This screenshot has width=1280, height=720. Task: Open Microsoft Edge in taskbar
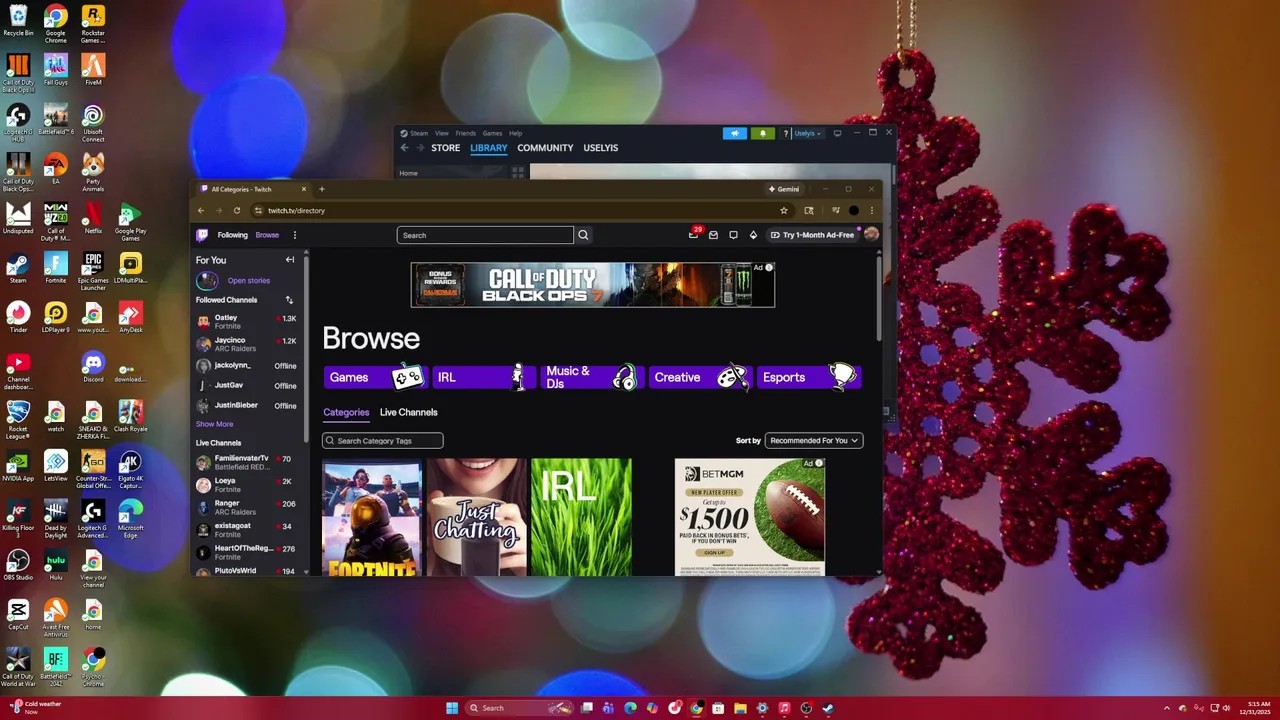(x=630, y=708)
